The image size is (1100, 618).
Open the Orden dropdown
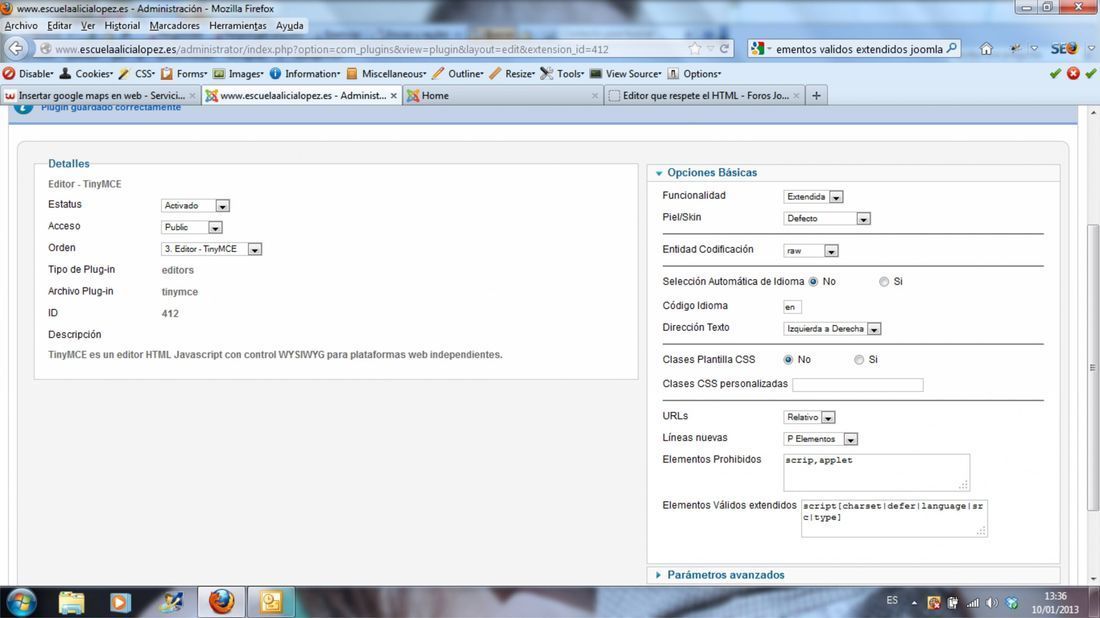pos(211,249)
